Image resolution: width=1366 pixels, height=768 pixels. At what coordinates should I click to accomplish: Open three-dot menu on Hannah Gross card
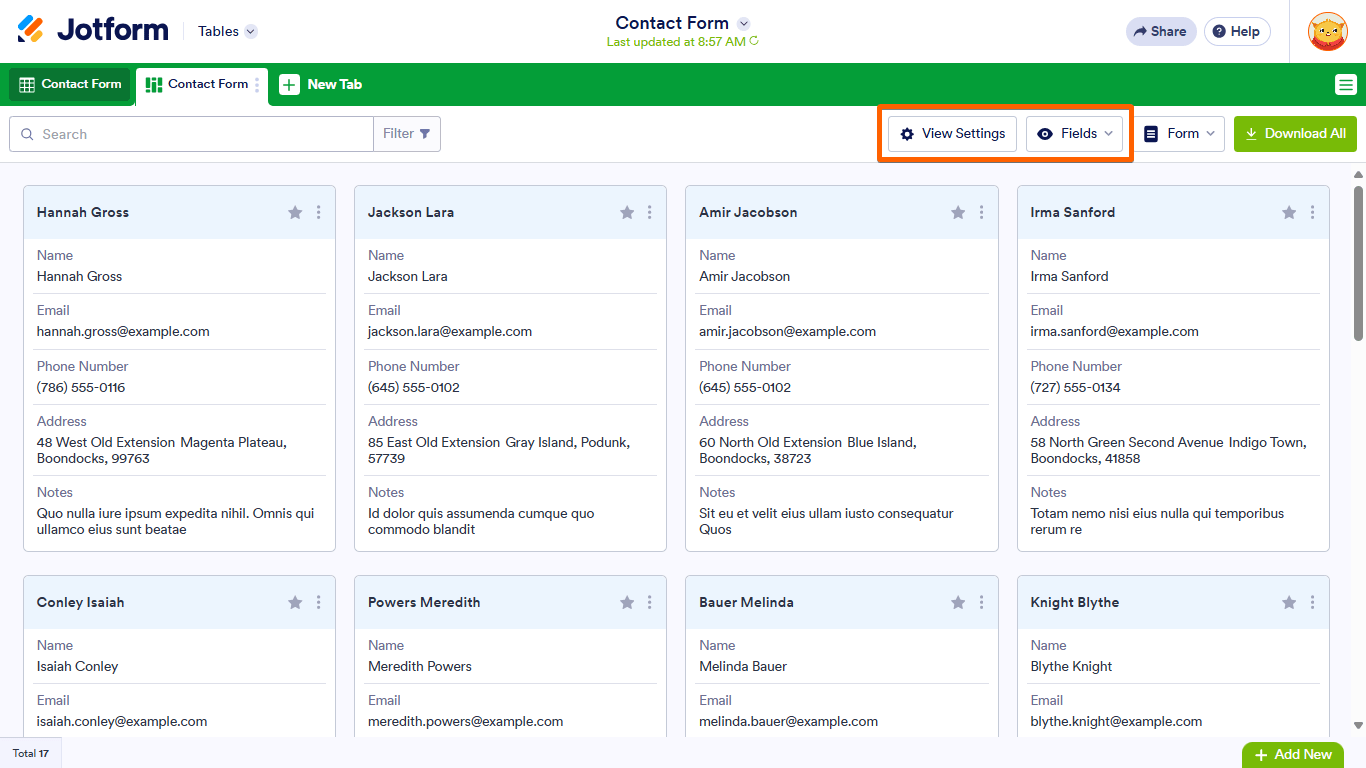pos(319,212)
